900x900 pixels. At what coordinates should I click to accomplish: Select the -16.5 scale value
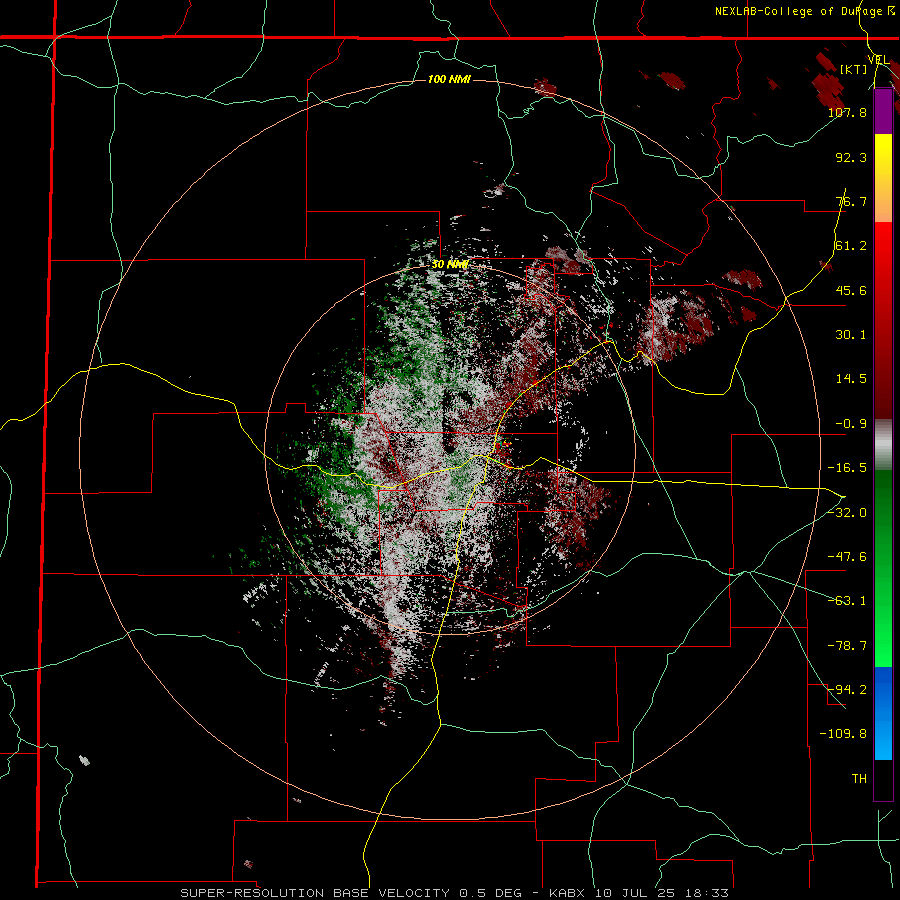coord(847,468)
